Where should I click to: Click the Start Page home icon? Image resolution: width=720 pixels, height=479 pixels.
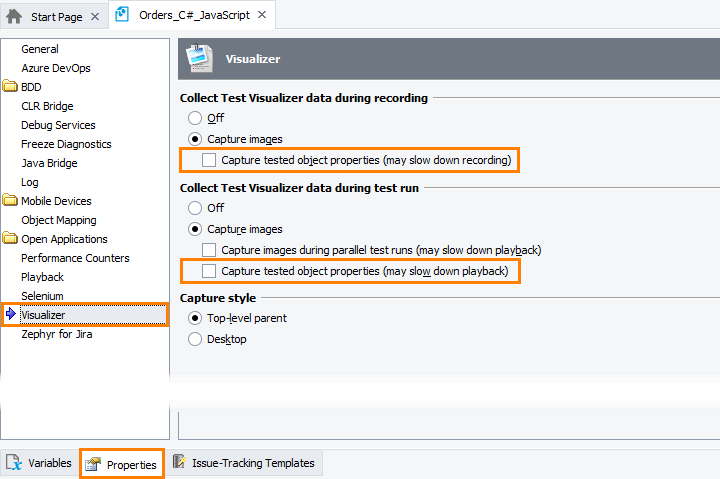[14, 17]
